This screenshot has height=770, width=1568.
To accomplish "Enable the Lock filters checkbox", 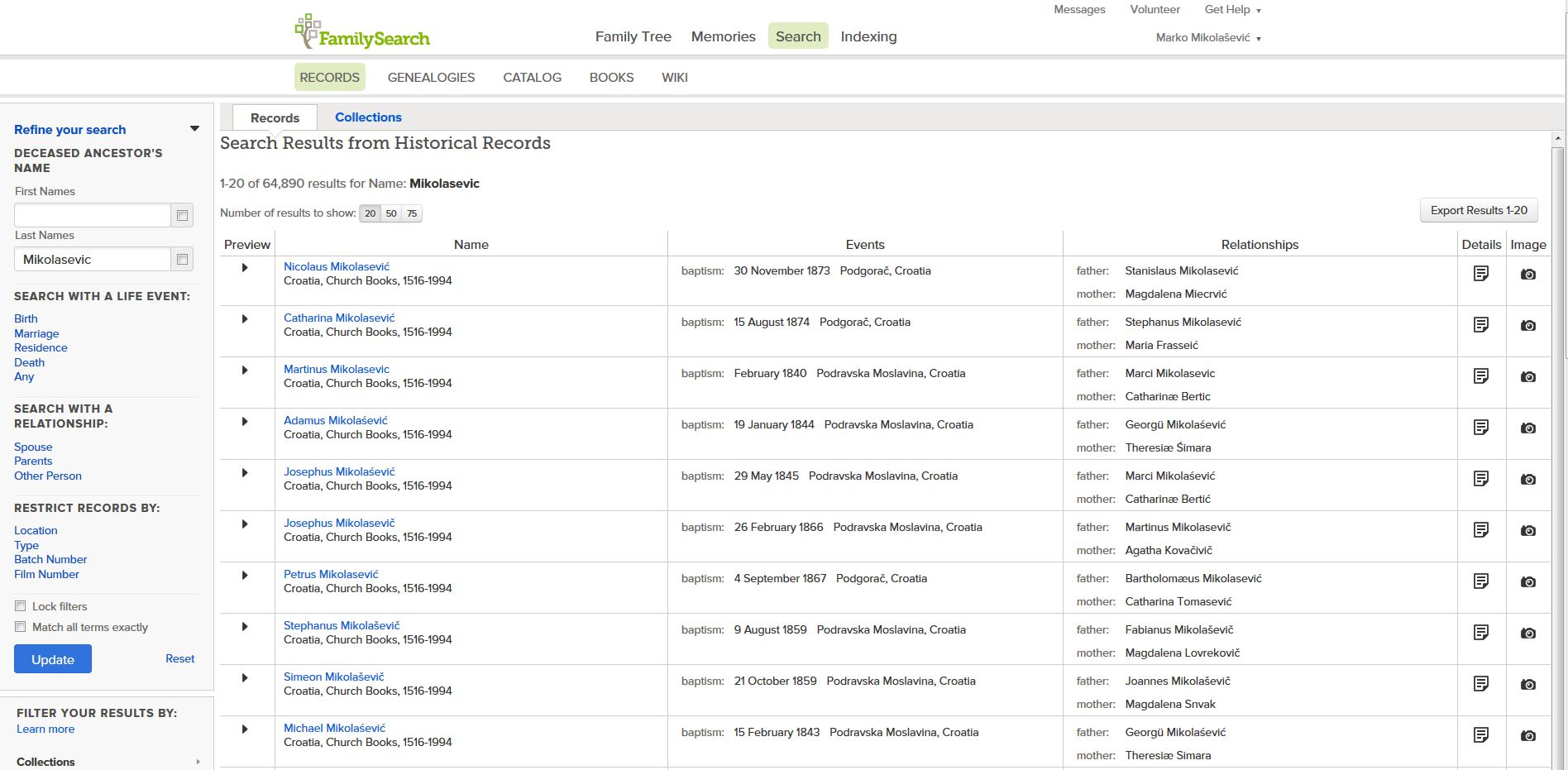I will (21, 606).
